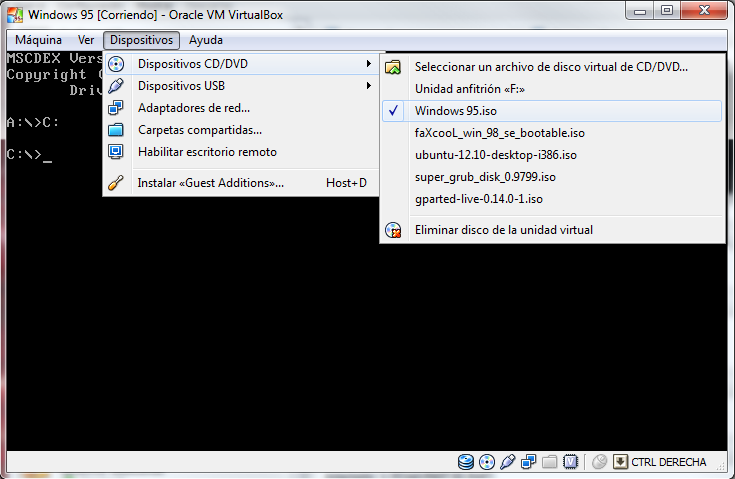735x479 pixels.
Task: Click the network adapters icon in menu
Action: (116, 108)
